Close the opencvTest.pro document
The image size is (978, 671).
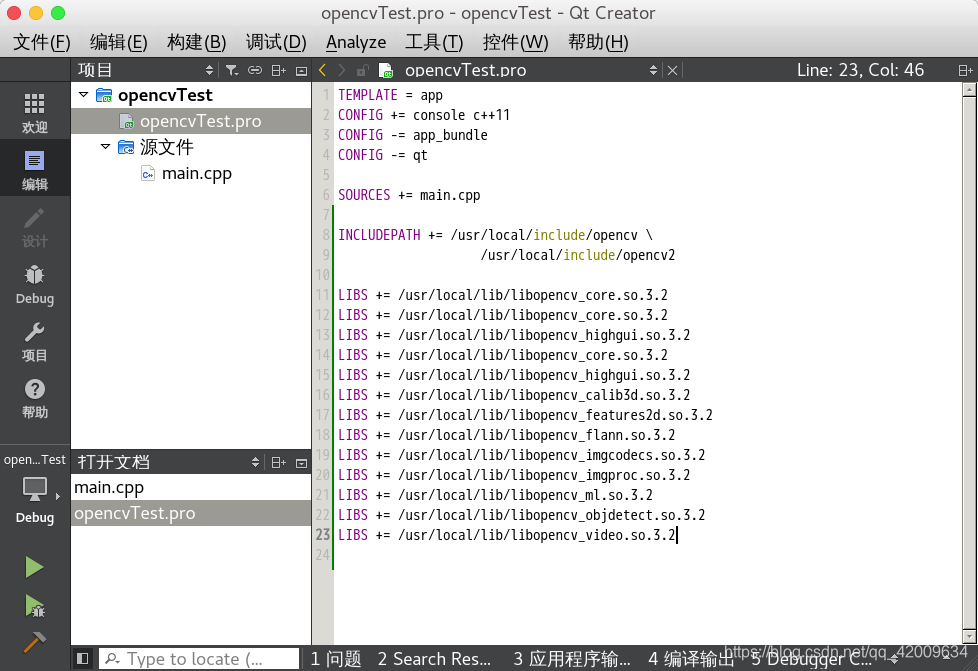(672, 70)
